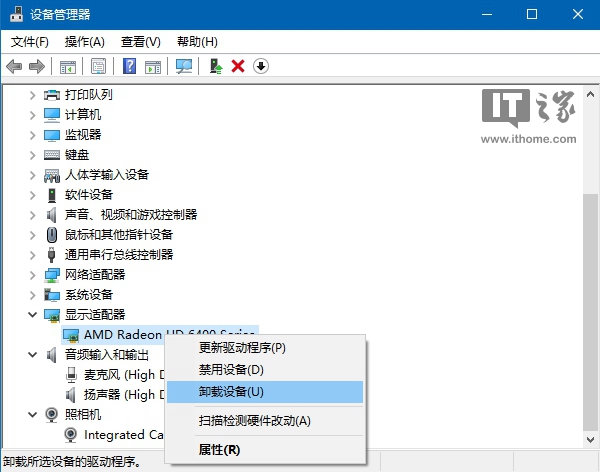Expand the 声音、视频和游戏控制器 node

pyautogui.click(x=33, y=215)
